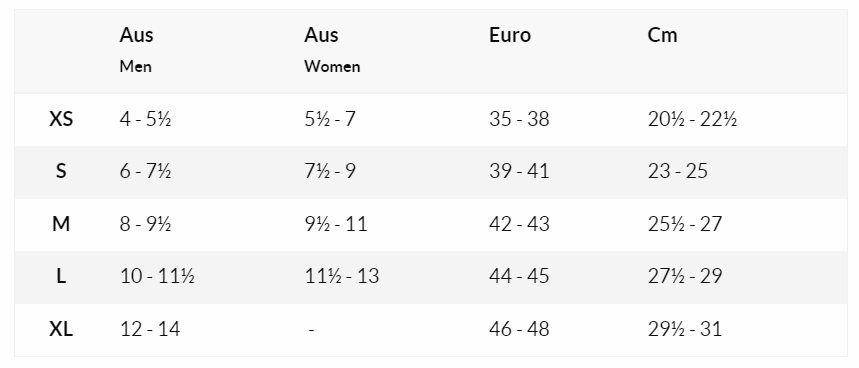Select the XS size row label

[x=61, y=119]
